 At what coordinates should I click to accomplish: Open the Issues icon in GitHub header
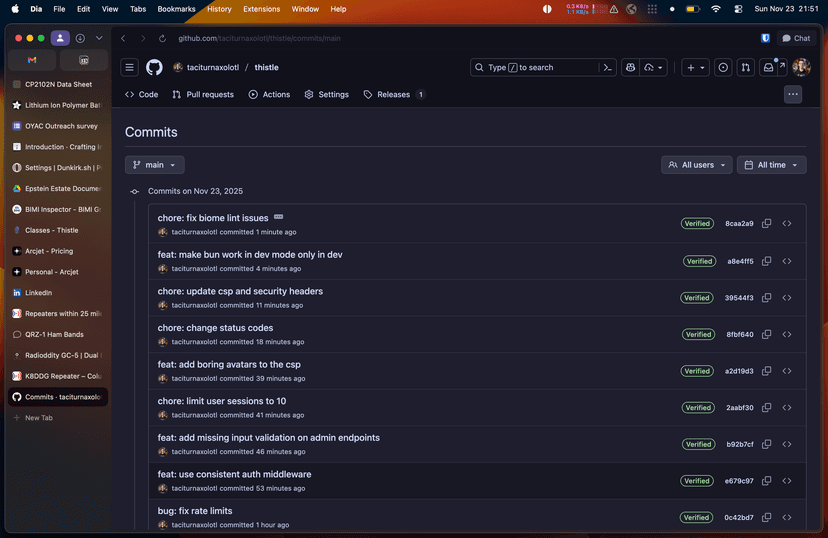(x=723, y=68)
